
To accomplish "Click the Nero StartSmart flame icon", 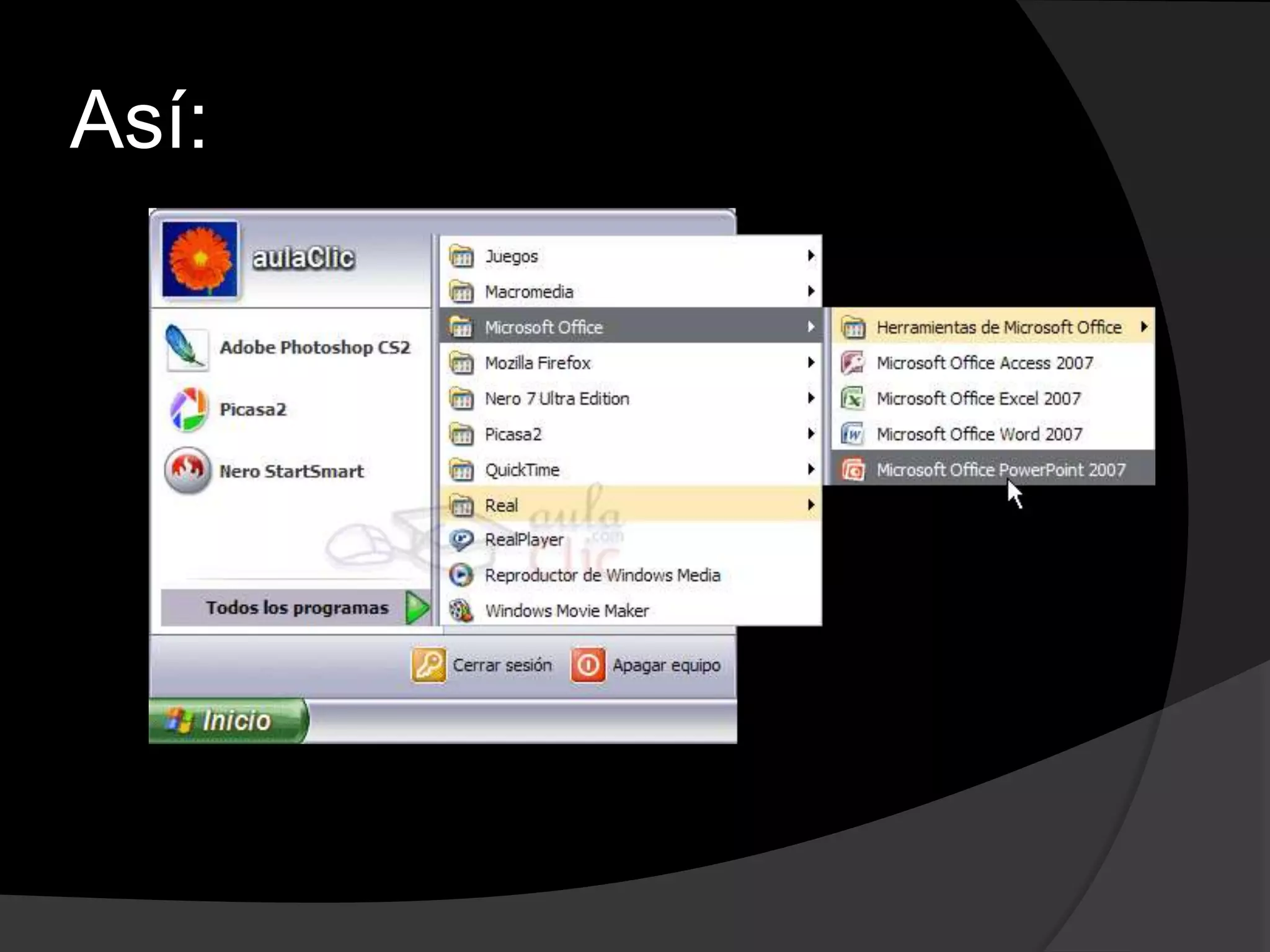I will coord(187,471).
